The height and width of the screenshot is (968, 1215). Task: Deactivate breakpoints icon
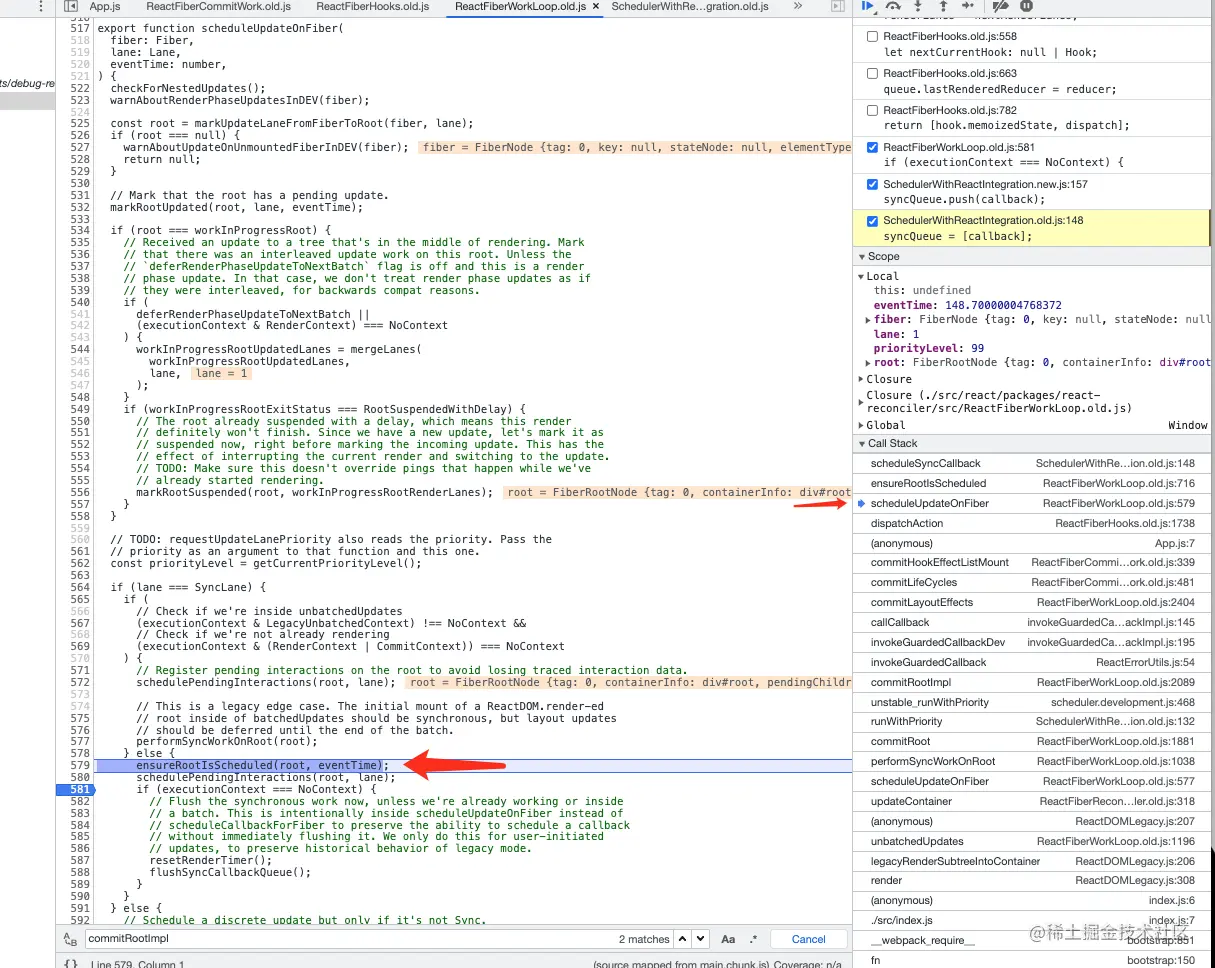click(x=1000, y=6)
